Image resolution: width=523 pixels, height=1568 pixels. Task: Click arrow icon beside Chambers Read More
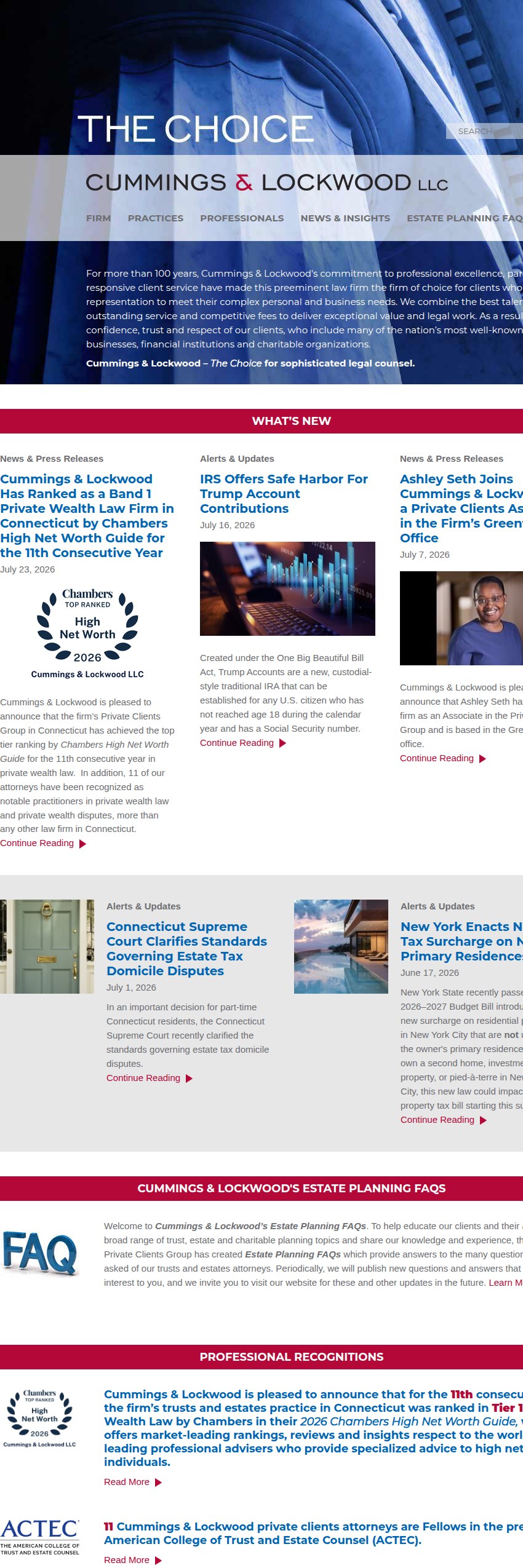[158, 1483]
